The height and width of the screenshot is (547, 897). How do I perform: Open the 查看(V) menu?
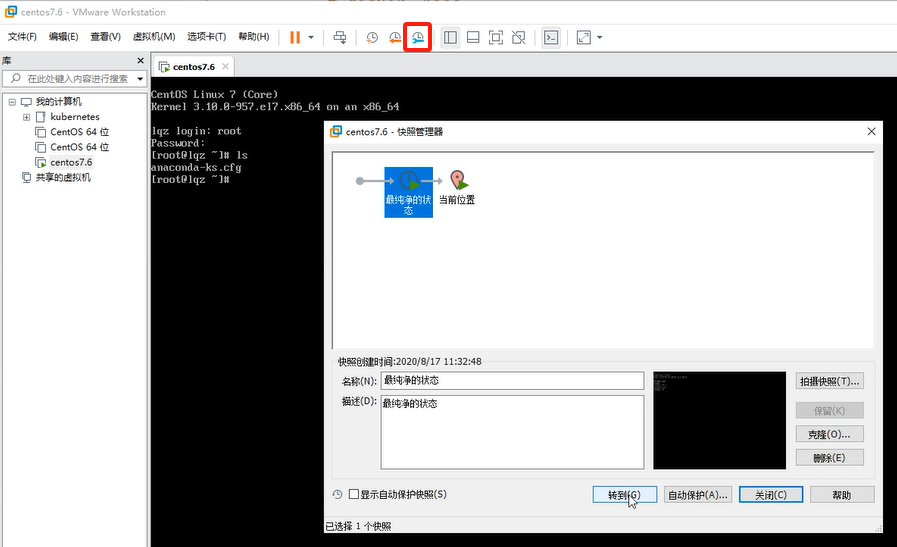pos(105,37)
